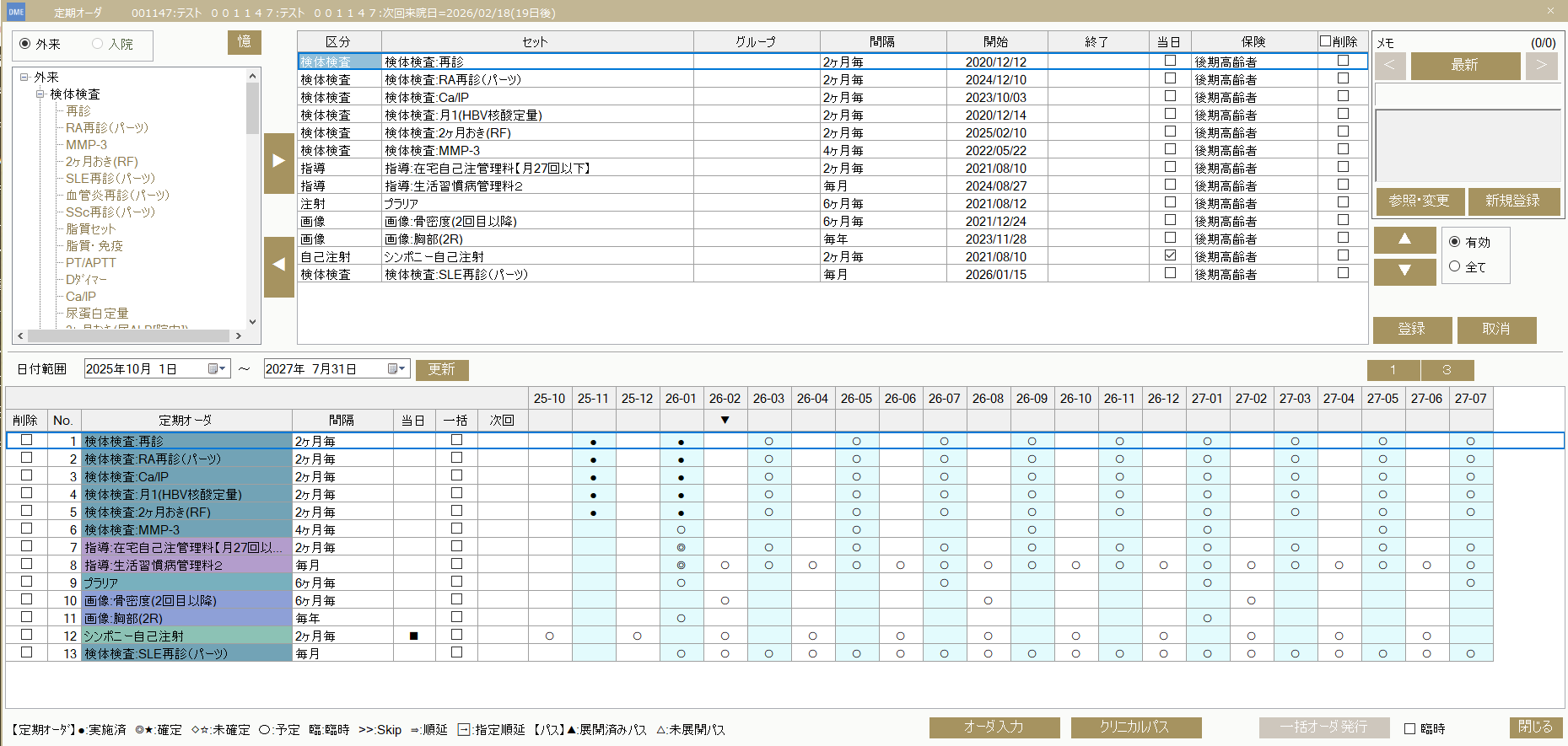Enable the 臨時 checkbox
The width and height of the screenshot is (1568, 746).
pos(1409,728)
